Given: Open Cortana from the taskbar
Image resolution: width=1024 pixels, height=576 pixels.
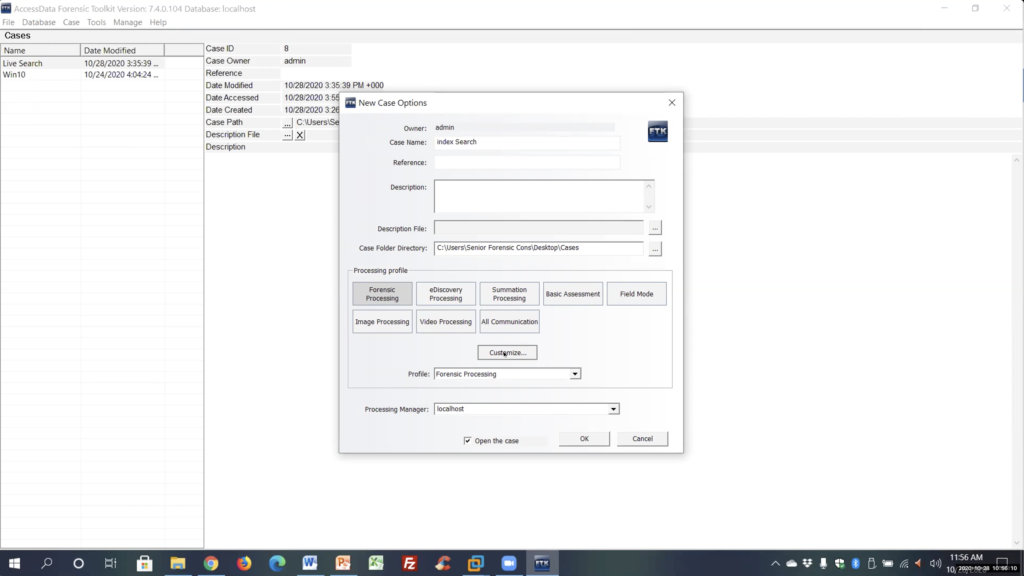Looking at the screenshot, I should tap(78, 563).
